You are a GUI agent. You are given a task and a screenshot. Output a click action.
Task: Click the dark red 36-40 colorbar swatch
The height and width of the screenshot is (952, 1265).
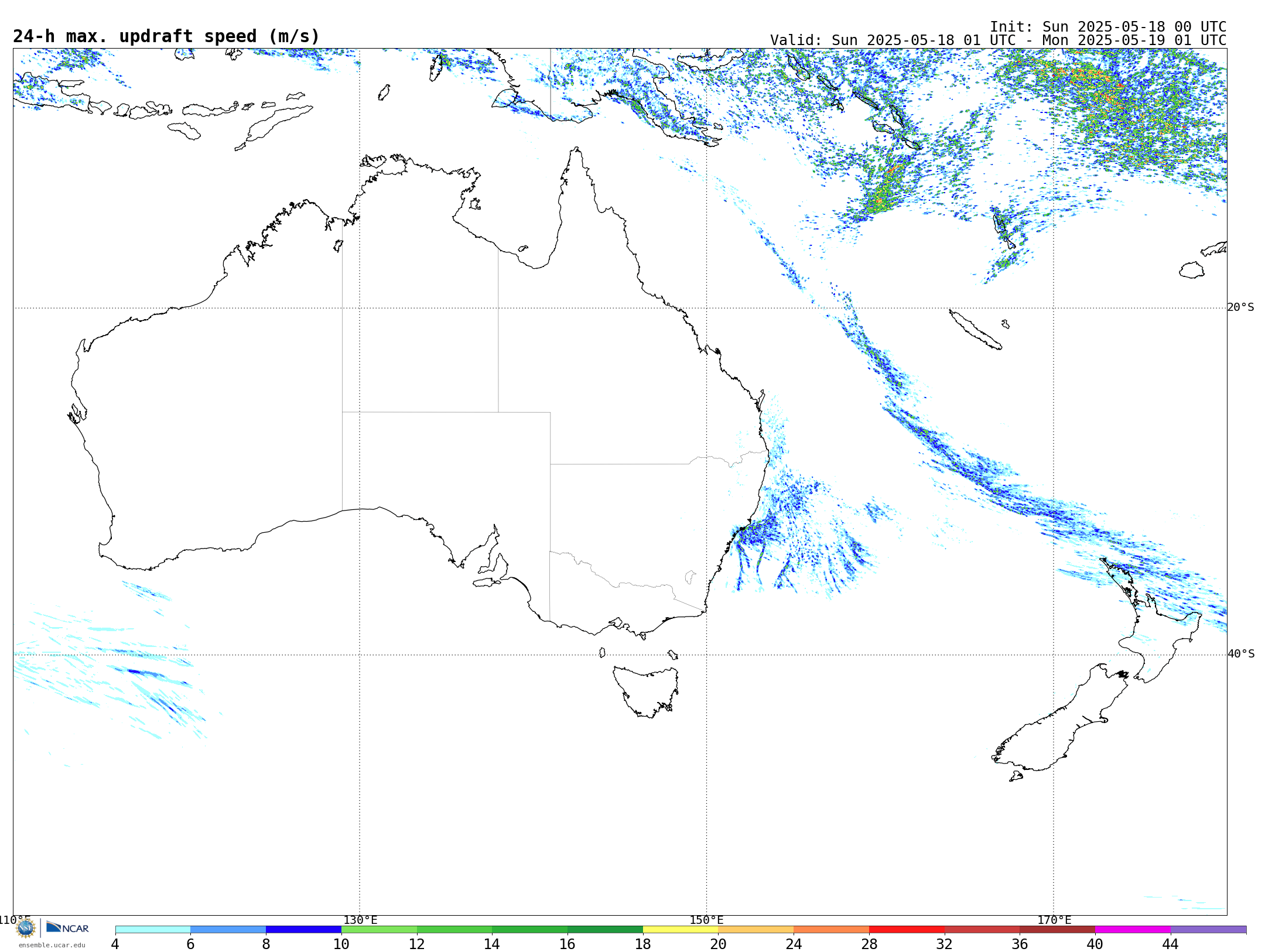(1058, 930)
